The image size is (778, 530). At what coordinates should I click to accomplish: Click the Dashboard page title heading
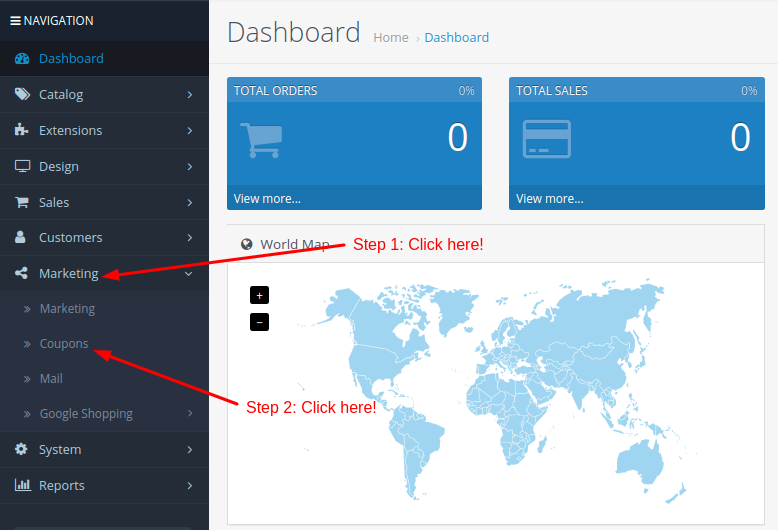click(294, 33)
